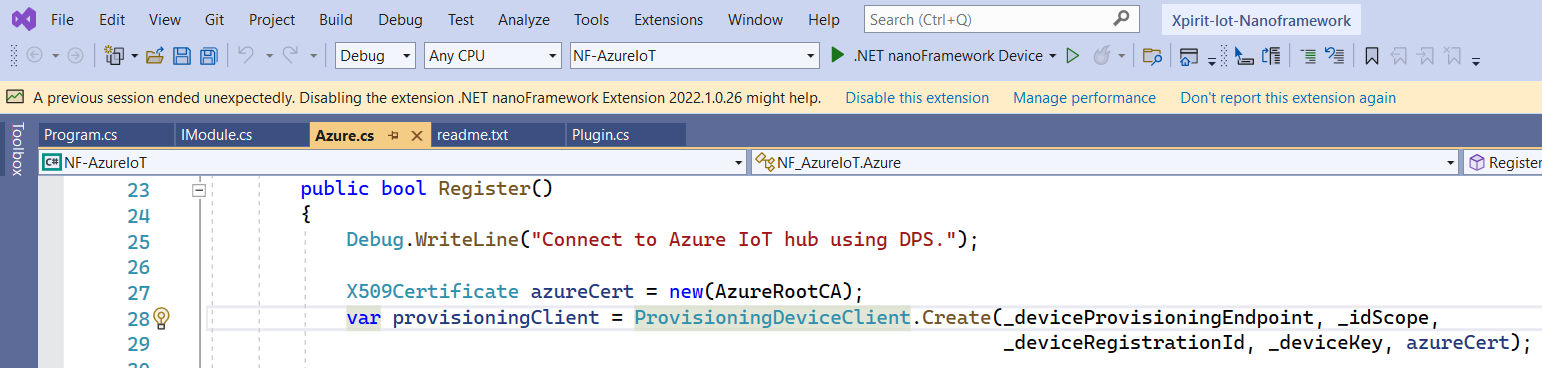Open the File menu
This screenshot has width=1542, height=368.
click(x=62, y=19)
